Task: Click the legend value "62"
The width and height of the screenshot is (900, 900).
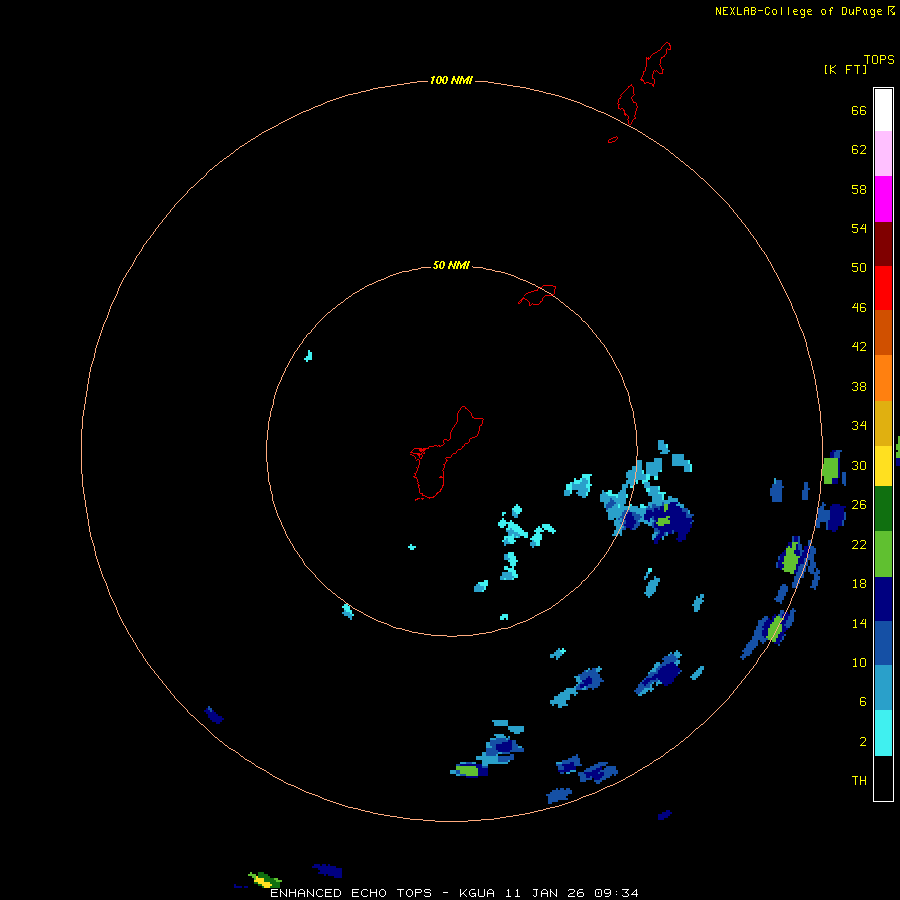Action: click(859, 150)
